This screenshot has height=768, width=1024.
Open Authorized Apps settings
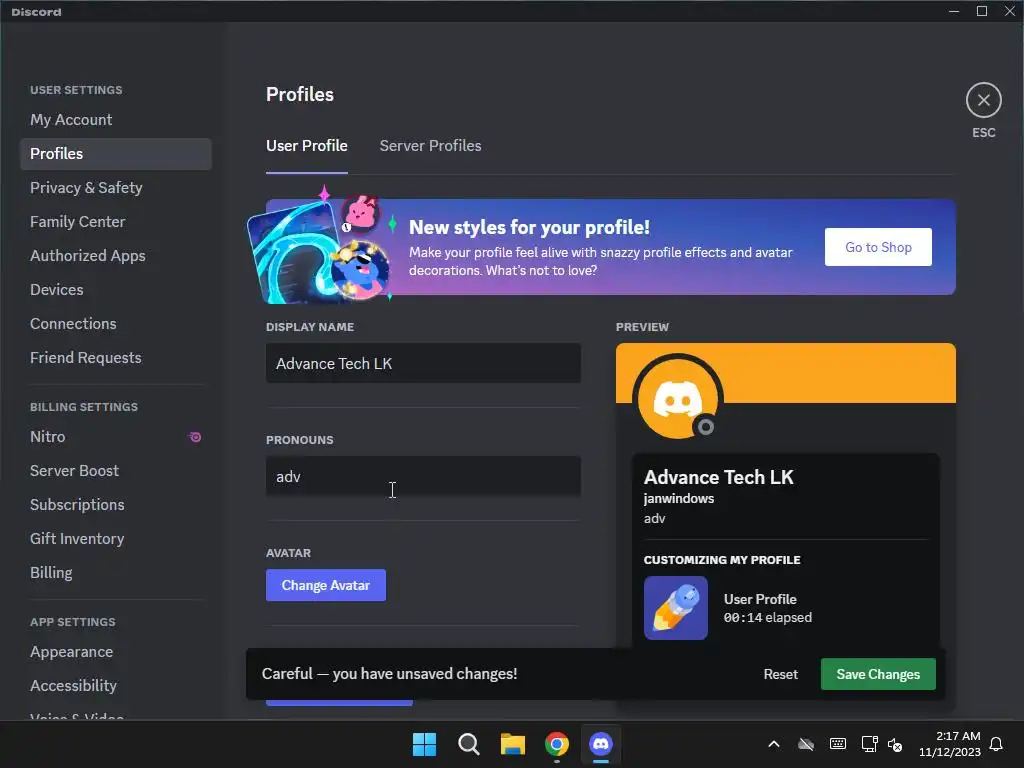point(116,255)
